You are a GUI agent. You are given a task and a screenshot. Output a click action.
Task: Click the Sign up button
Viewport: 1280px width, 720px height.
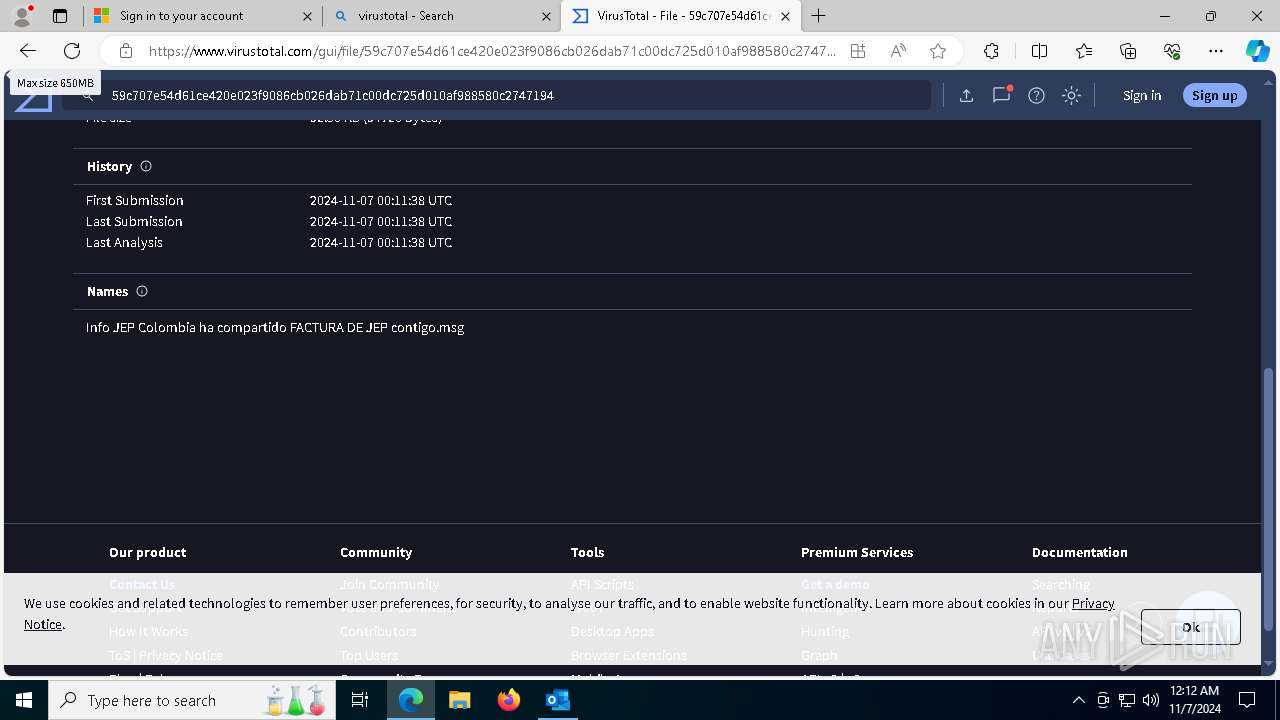pyautogui.click(x=1215, y=95)
